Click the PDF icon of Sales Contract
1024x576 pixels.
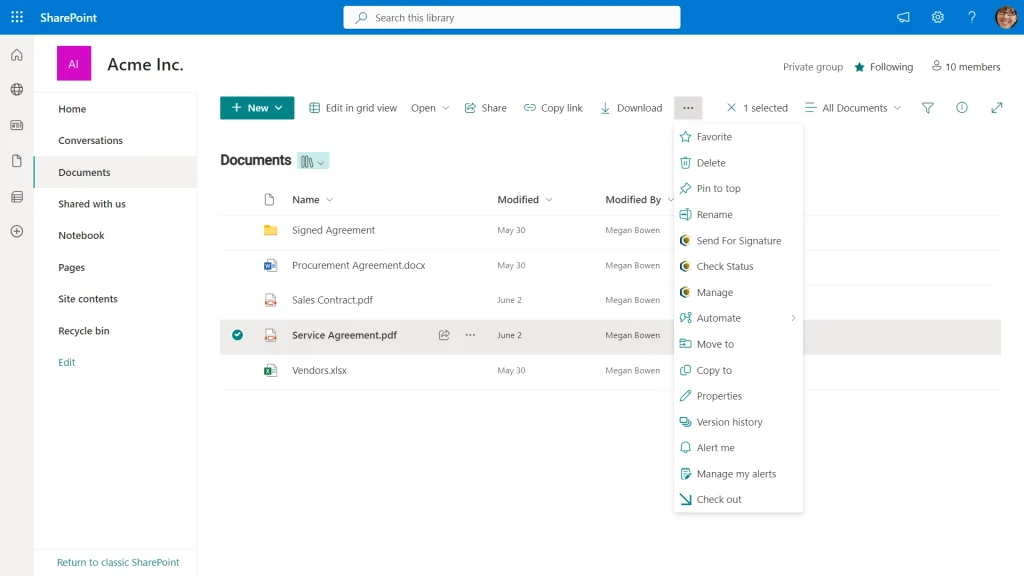click(x=270, y=300)
